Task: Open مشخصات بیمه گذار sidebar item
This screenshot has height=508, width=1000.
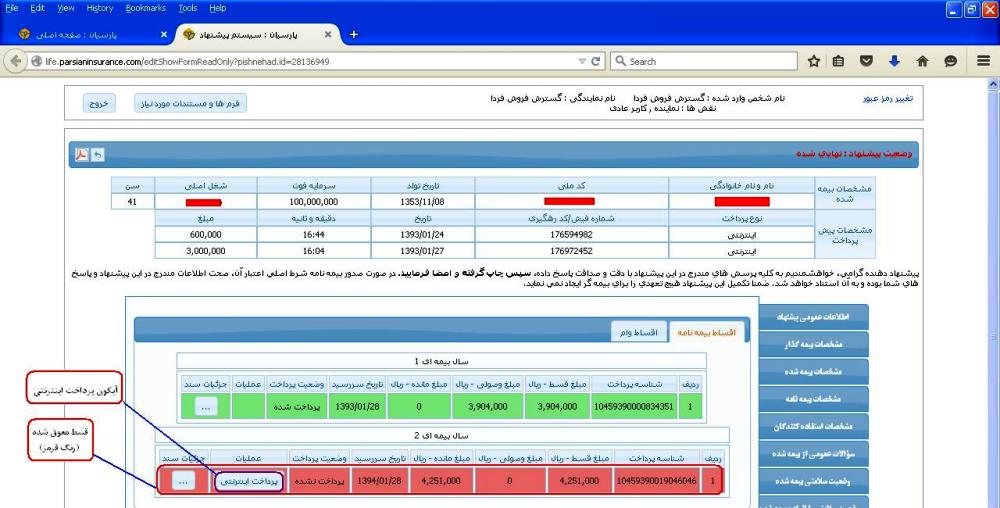Action: point(813,344)
